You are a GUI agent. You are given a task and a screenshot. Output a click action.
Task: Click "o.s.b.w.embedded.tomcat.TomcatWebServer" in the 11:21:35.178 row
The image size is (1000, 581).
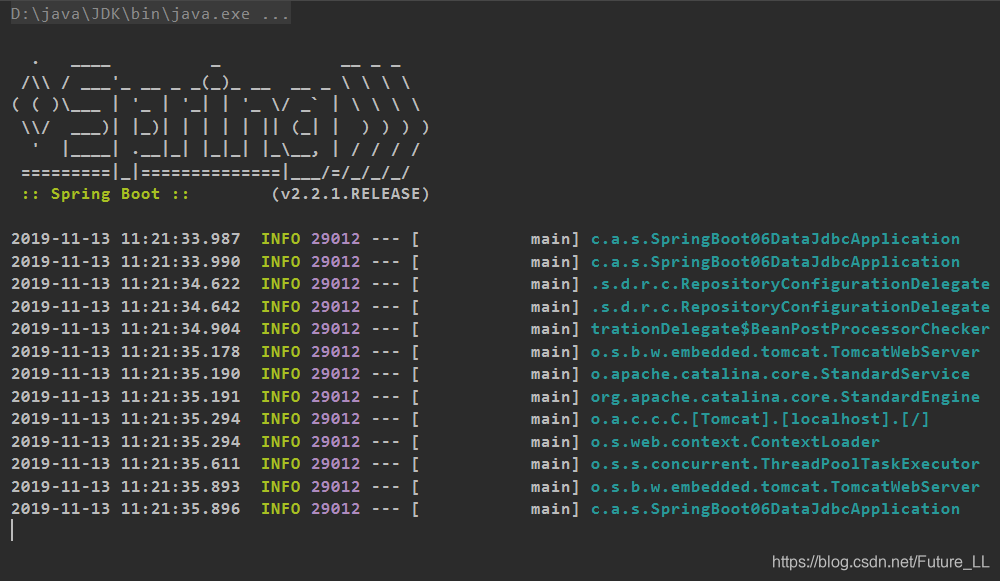pyautogui.click(x=785, y=352)
